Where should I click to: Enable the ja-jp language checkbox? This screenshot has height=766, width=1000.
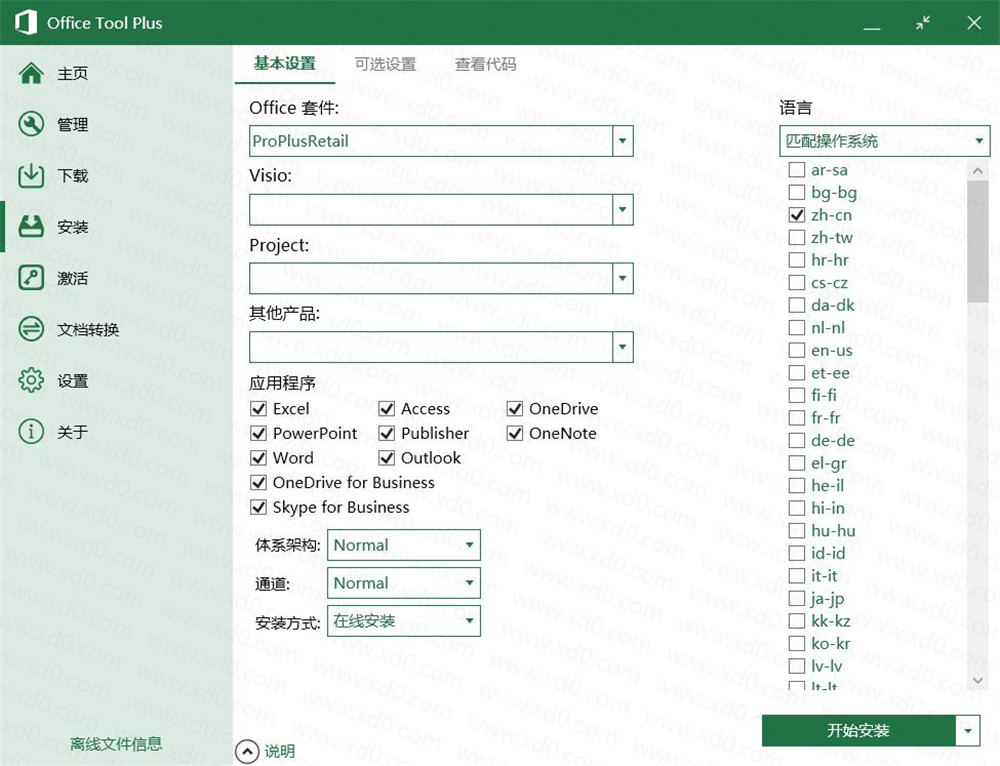[797, 598]
